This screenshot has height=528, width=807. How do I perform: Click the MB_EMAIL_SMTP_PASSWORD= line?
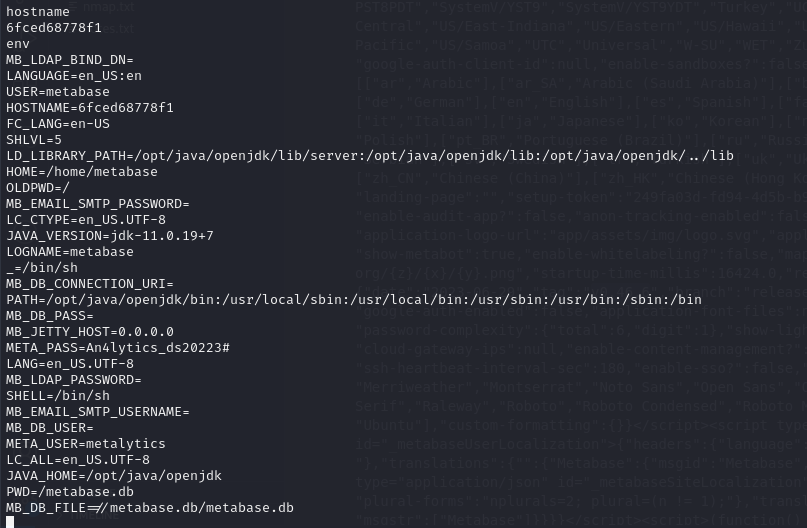(x=98, y=204)
